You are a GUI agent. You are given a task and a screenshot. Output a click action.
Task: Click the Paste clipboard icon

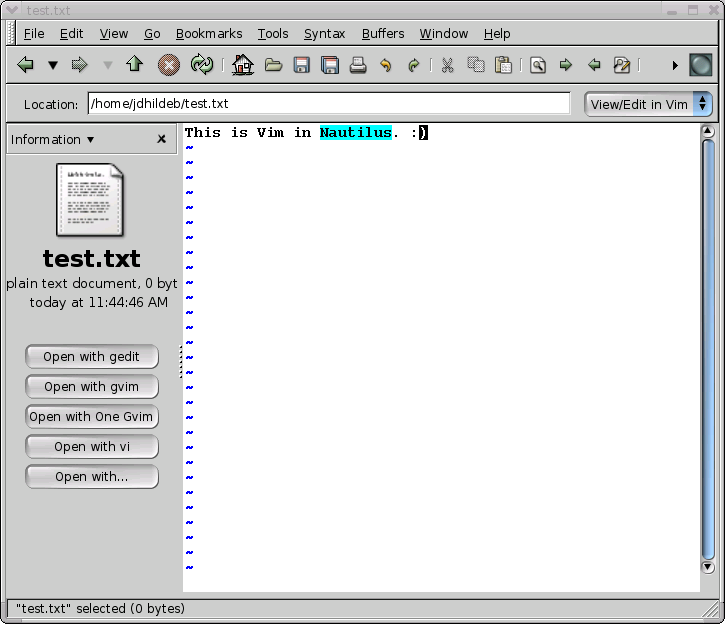[x=503, y=65]
